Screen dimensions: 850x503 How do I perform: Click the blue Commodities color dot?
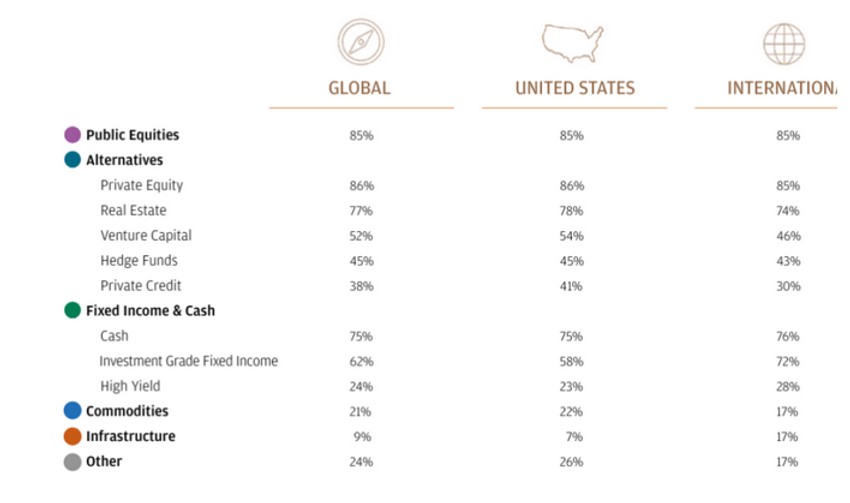[72, 411]
